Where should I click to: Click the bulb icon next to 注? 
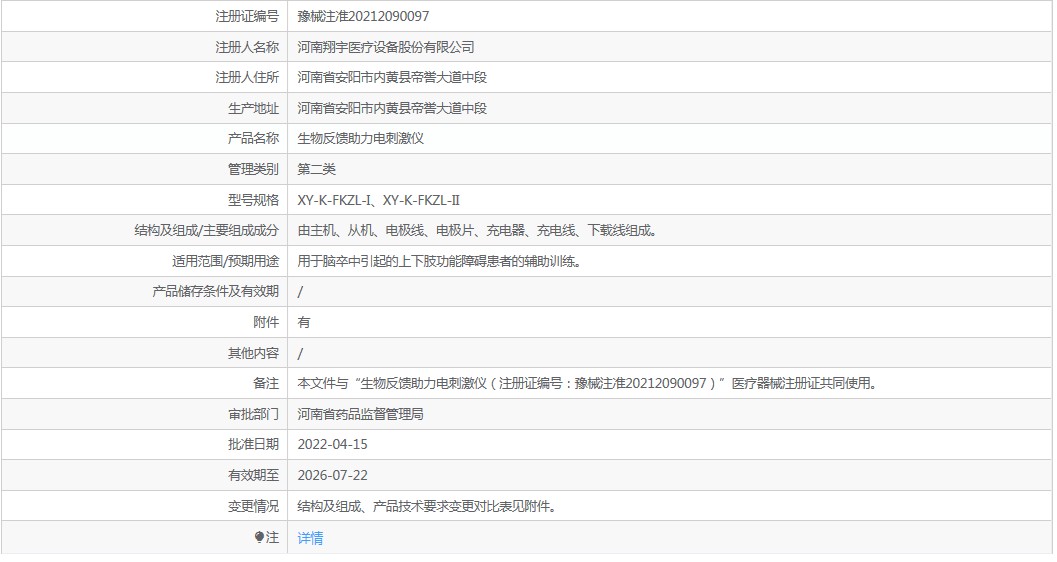click(x=260, y=537)
